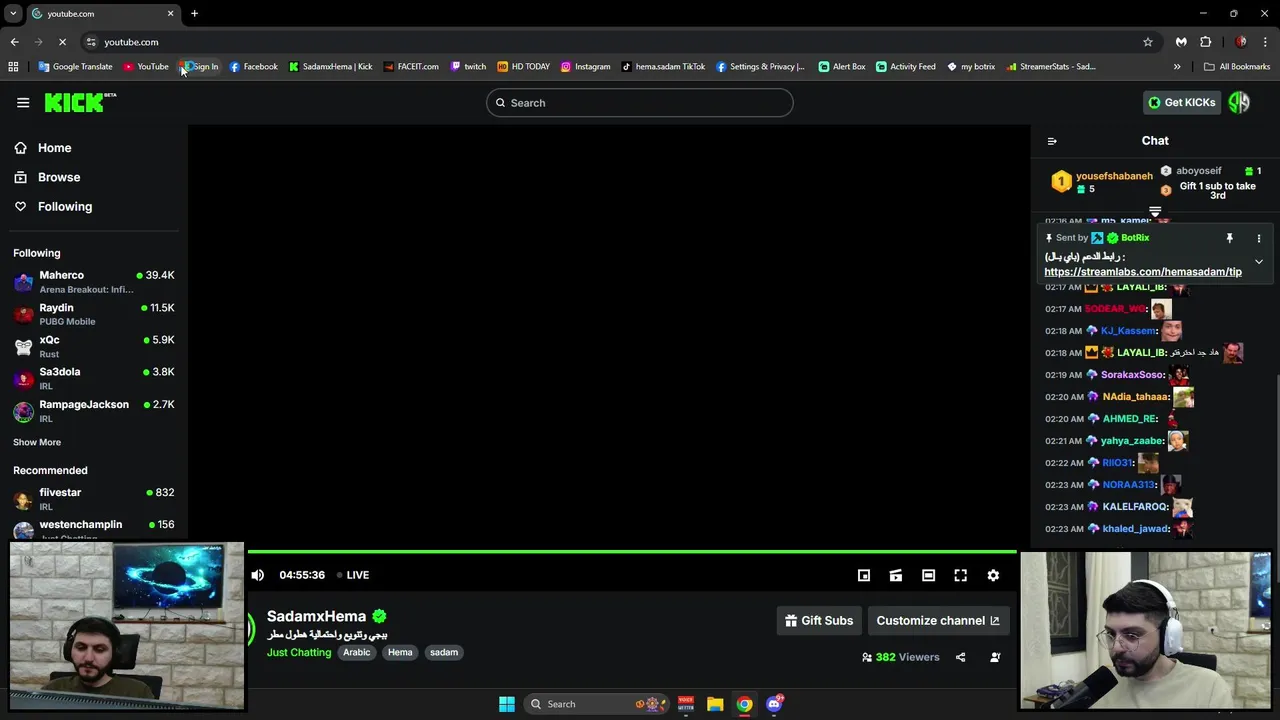
Task: Open the Kick hamburger menu
Action: tap(23, 102)
